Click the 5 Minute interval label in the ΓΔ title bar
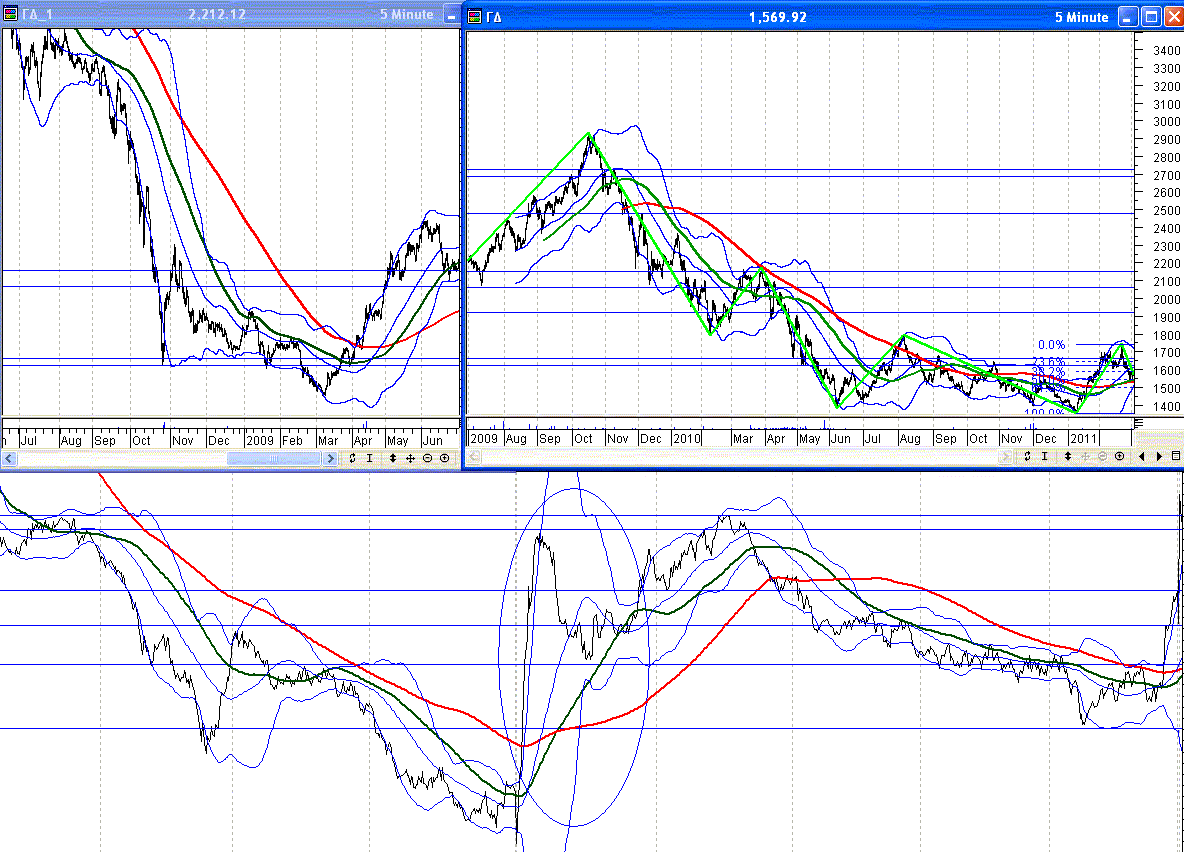This screenshot has width=1184, height=852. (1081, 17)
